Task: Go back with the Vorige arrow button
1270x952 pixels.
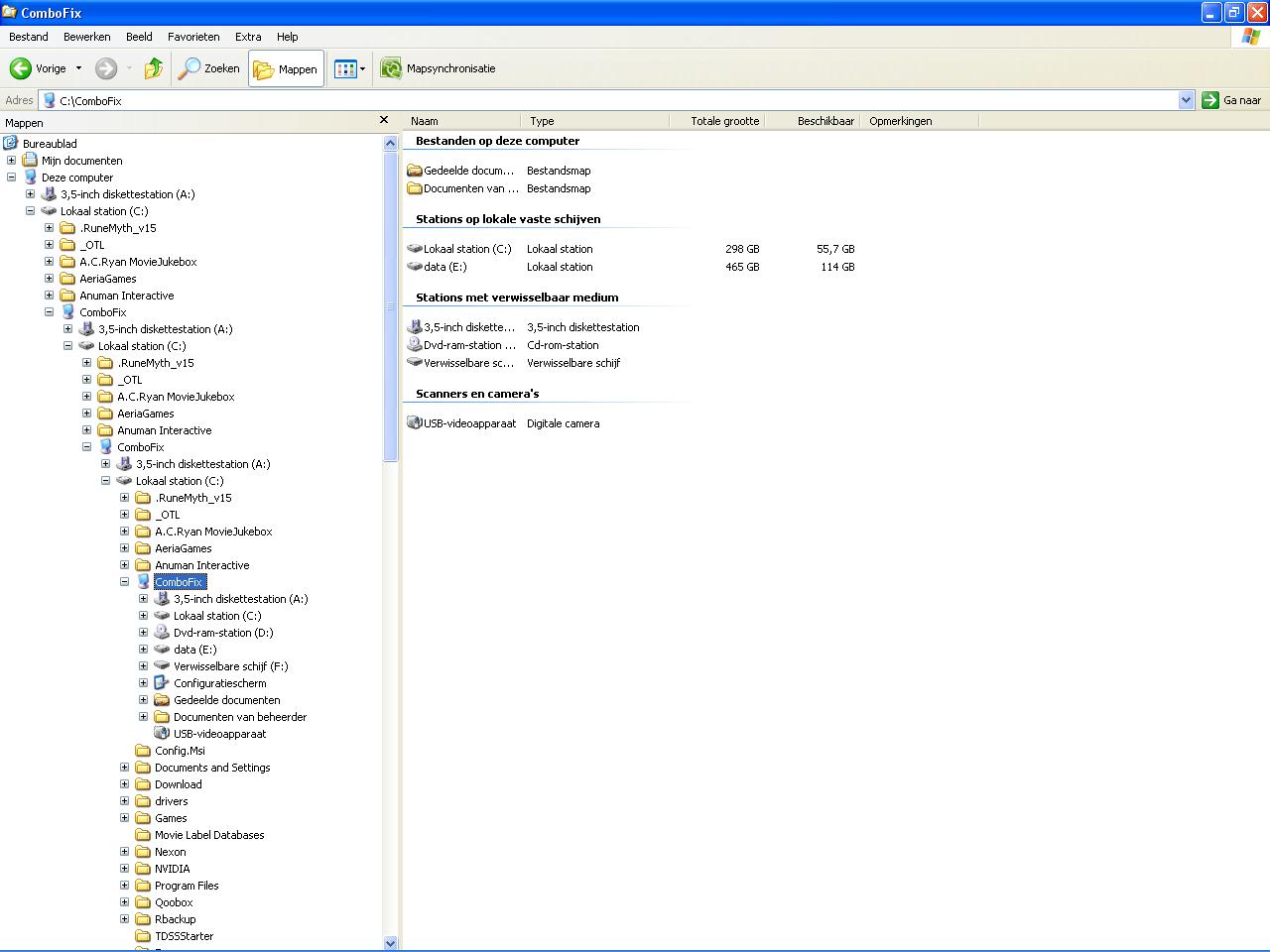Action: point(38,68)
